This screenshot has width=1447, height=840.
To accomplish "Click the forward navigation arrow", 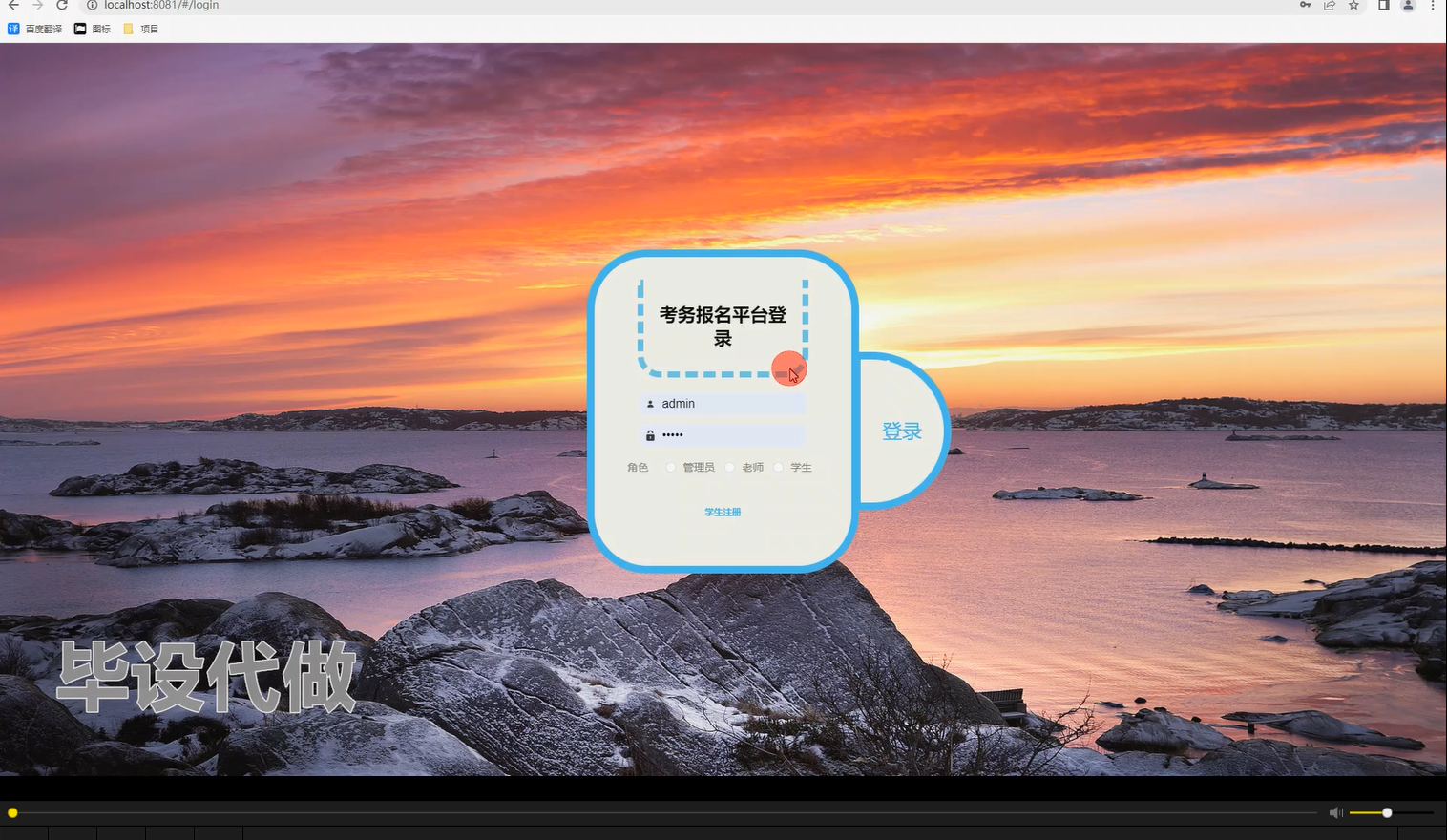I will 37,6.
